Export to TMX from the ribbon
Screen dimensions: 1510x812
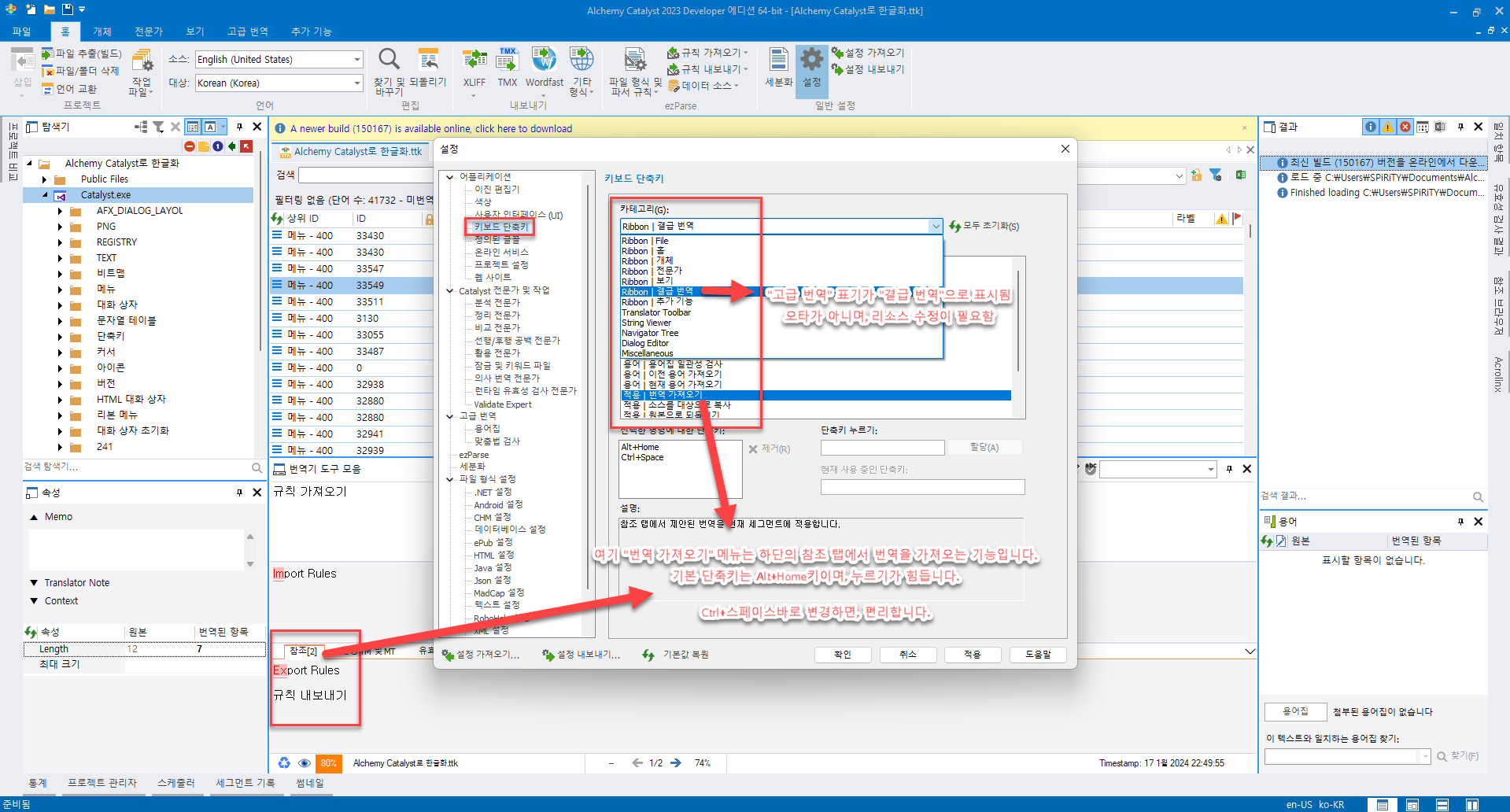508,68
